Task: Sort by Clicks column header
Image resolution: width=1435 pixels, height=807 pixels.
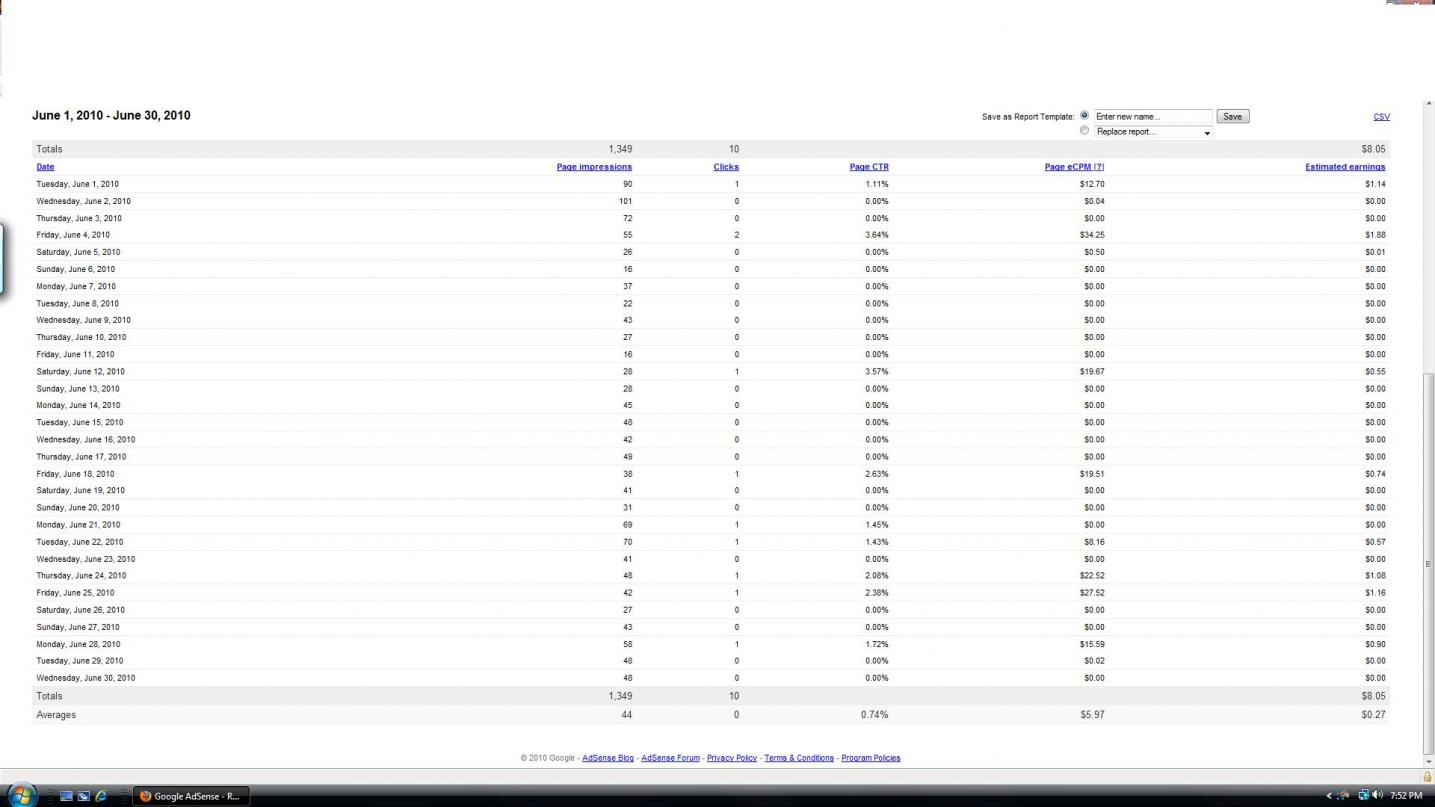Action: coord(726,167)
